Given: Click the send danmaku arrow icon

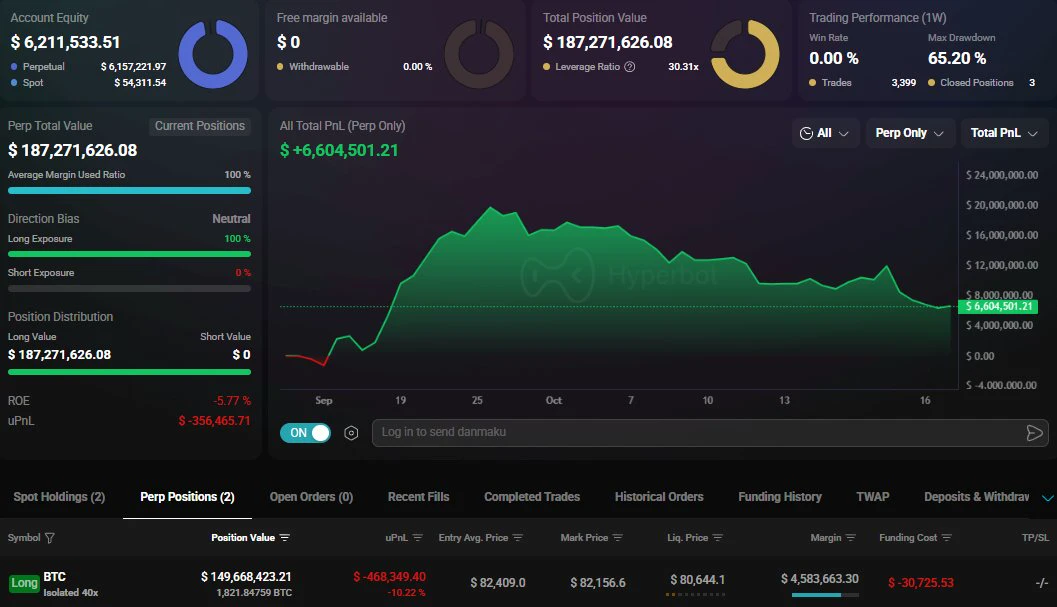Looking at the screenshot, I should click(x=1034, y=433).
